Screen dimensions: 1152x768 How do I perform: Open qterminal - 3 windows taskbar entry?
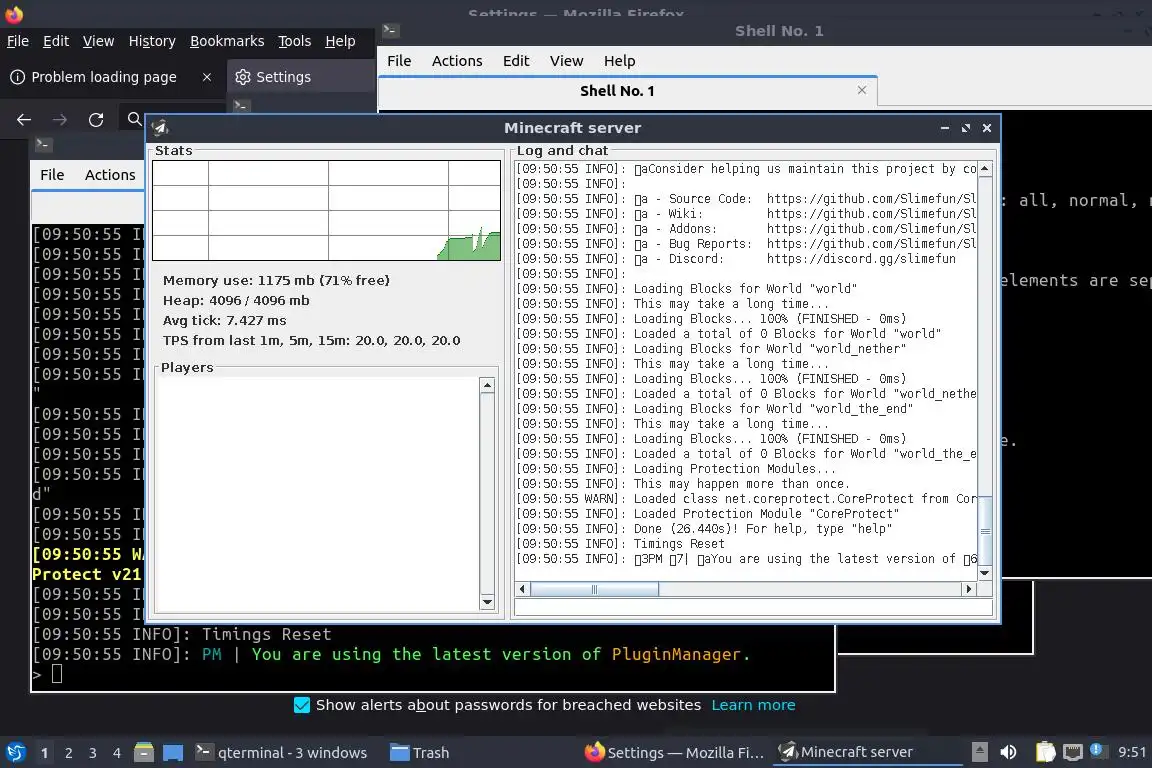(x=281, y=753)
